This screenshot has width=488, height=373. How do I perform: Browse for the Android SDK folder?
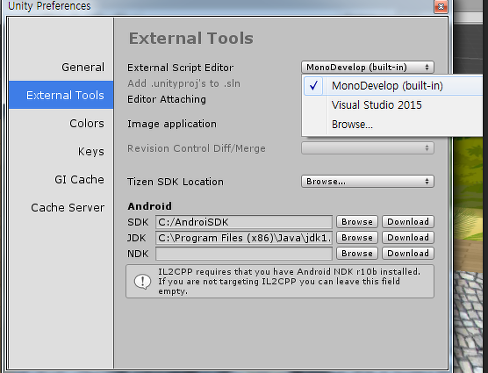click(357, 222)
